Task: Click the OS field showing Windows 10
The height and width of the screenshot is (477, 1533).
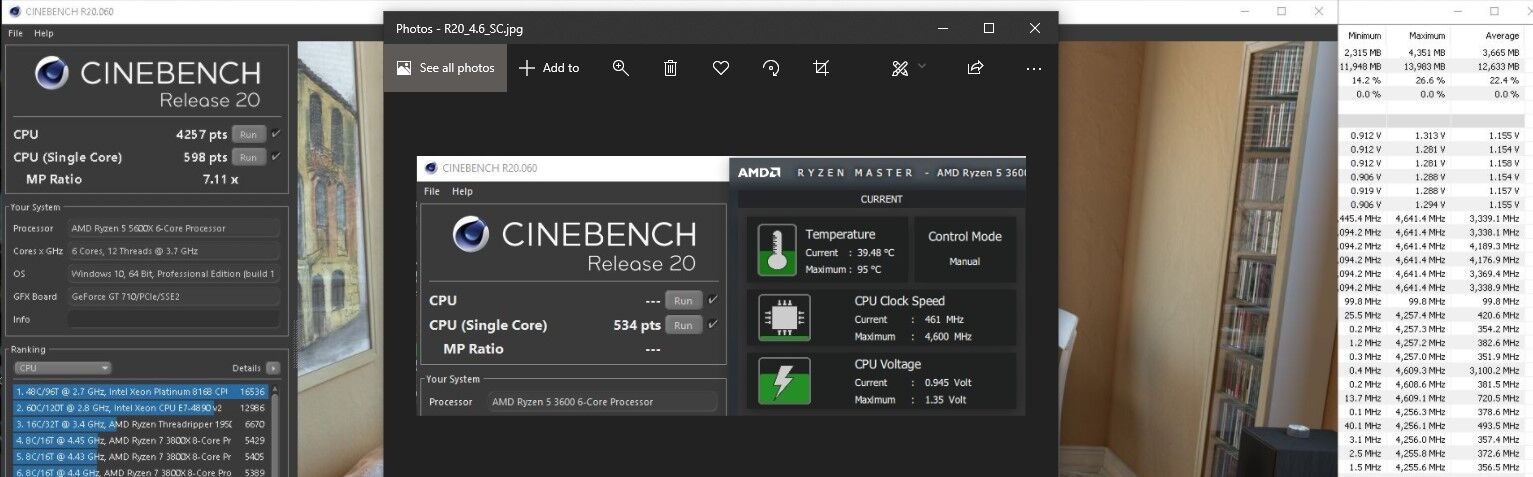Action: click(x=174, y=274)
